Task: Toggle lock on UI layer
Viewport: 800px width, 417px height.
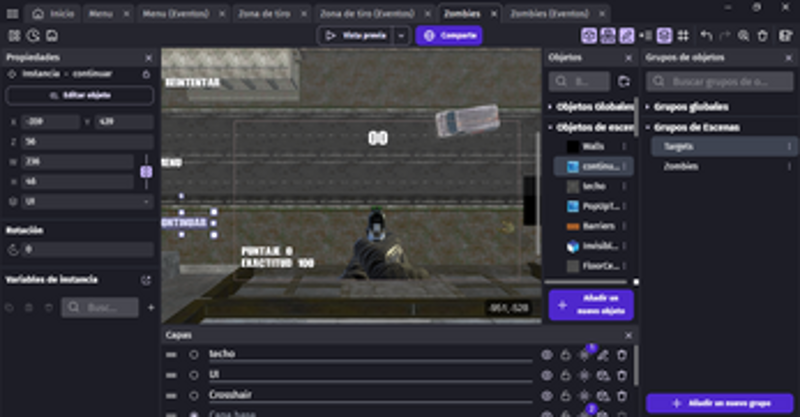Action: pos(565,375)
